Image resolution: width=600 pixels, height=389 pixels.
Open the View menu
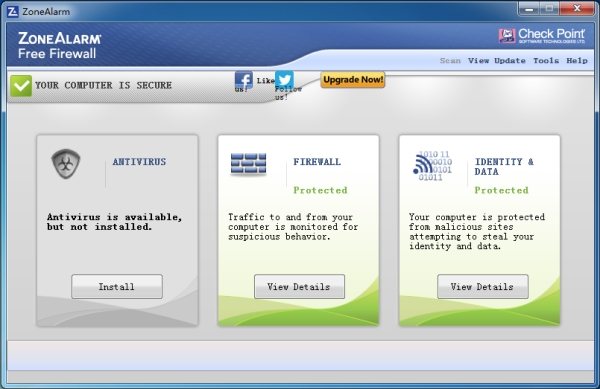point(478,60)
